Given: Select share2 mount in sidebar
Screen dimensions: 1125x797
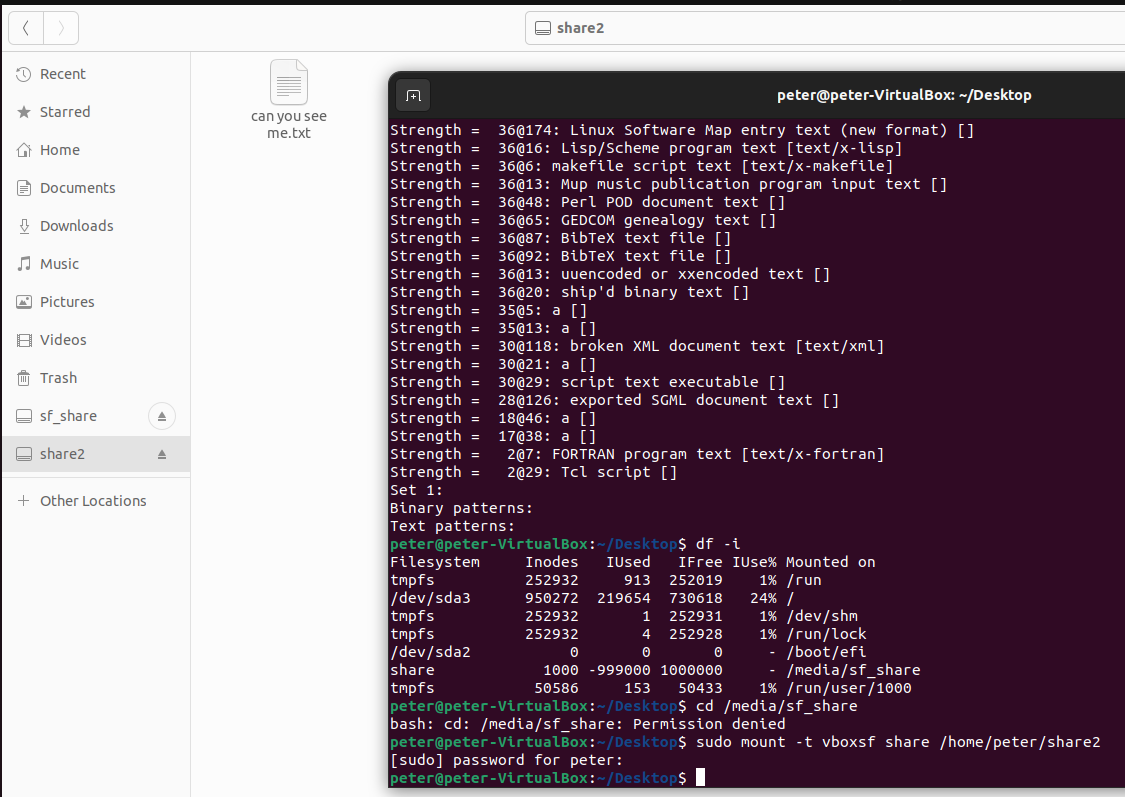Looking at the screenshot, I should tap(96, 454).
